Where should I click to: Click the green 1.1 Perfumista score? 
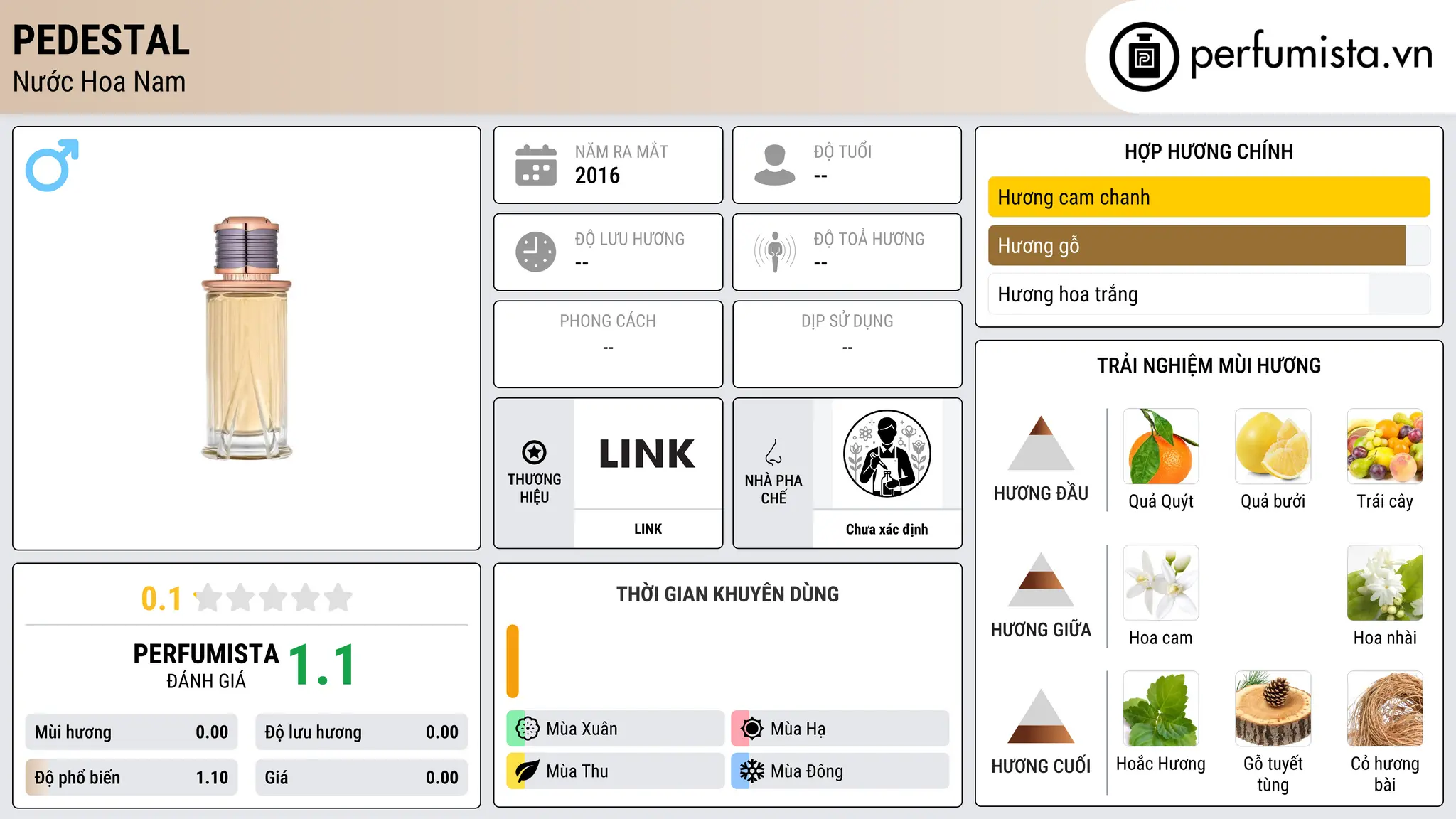point(321,665)
